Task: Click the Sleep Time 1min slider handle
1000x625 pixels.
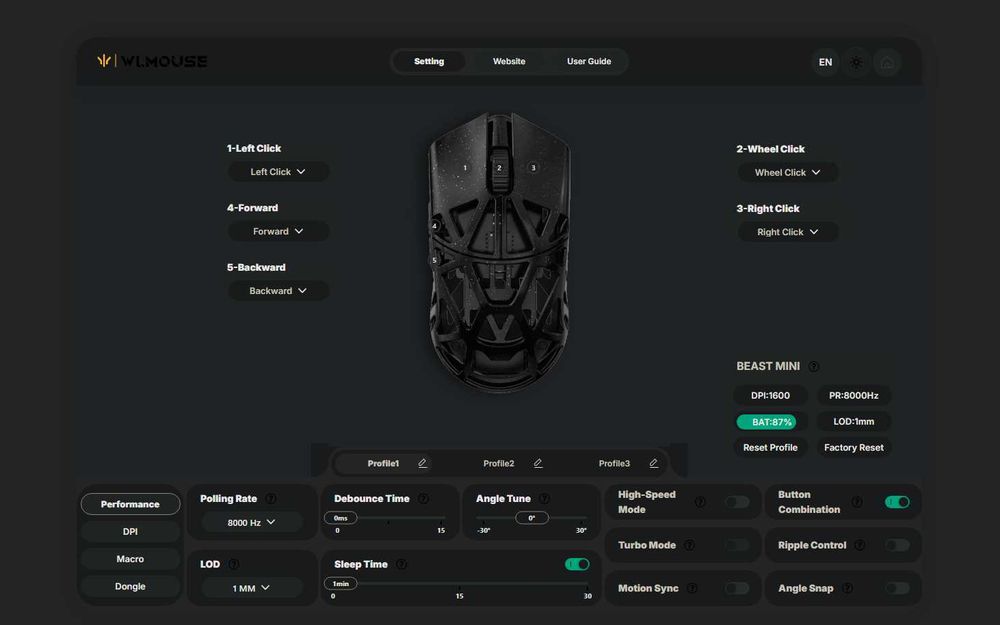Action: click(341, 584)
